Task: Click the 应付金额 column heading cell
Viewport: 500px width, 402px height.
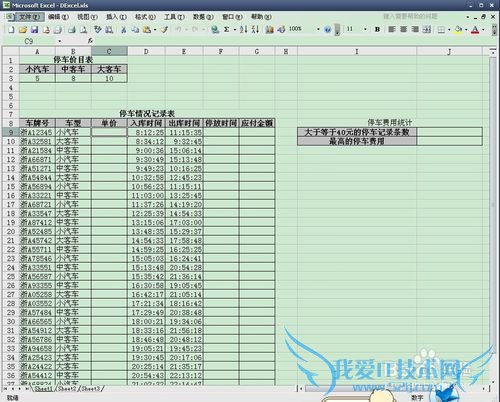Action: [257, 123]
